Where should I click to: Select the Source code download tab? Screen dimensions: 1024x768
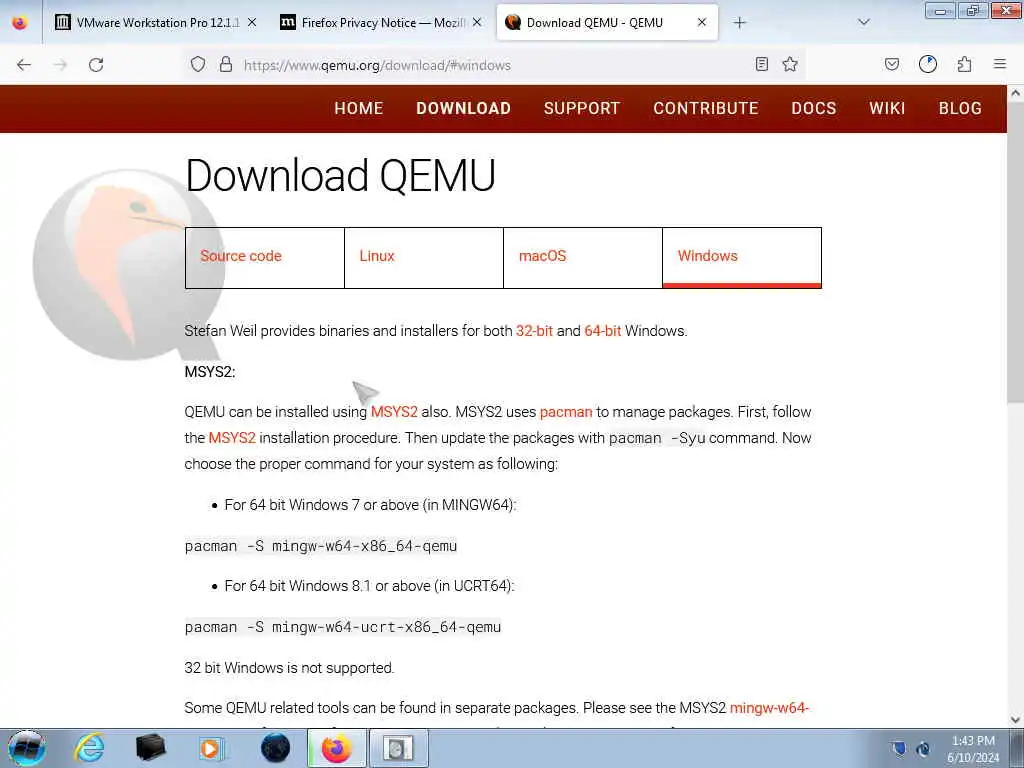click(264, 257)
